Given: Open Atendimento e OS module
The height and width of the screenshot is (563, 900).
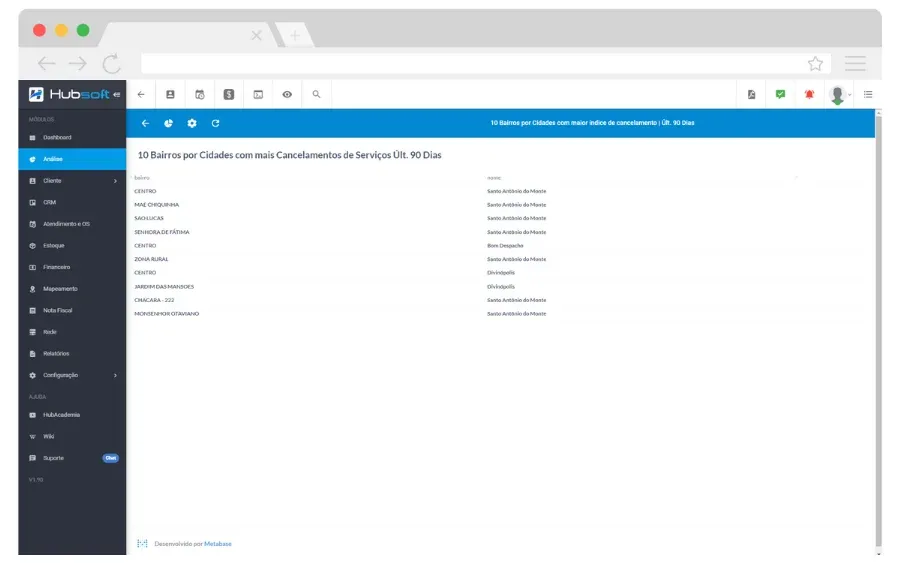Looking at the screenshot, I should pyautogui.click(x=72, y=224).
